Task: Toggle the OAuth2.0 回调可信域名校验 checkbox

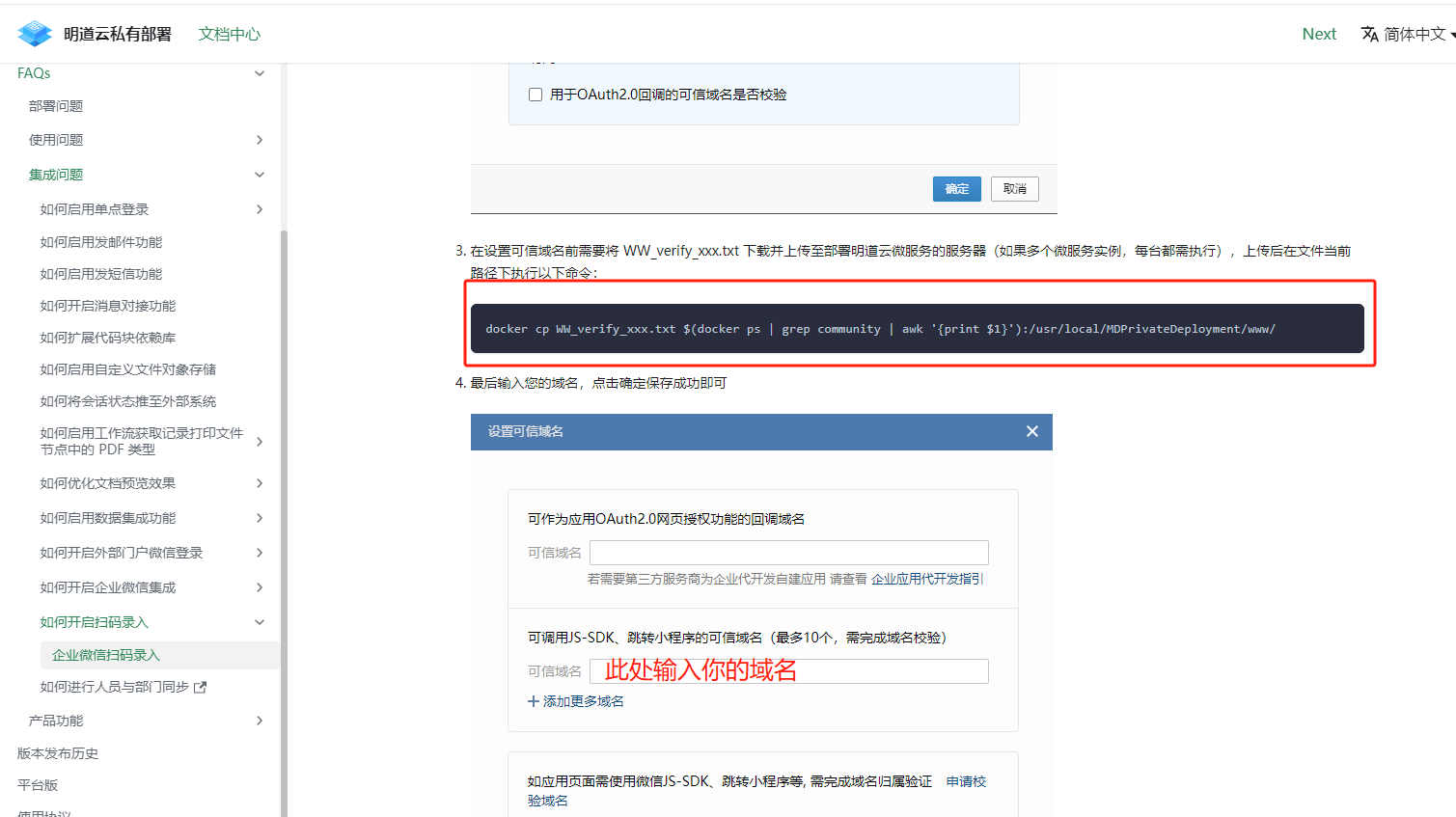Action: 536,95
